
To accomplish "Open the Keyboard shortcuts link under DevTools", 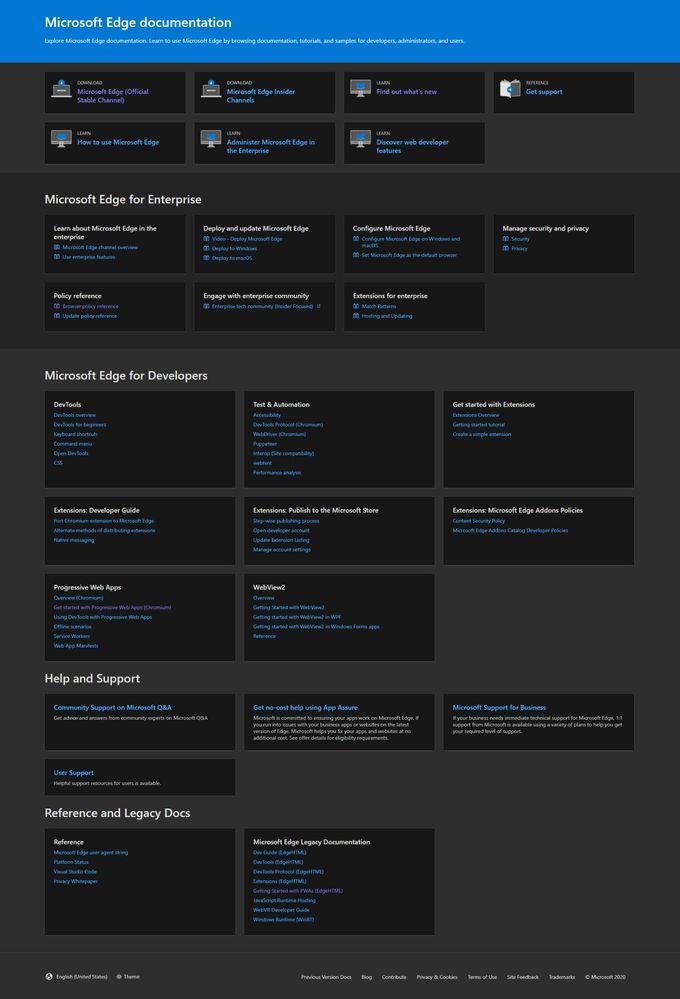I will click(x=76, y=435).
